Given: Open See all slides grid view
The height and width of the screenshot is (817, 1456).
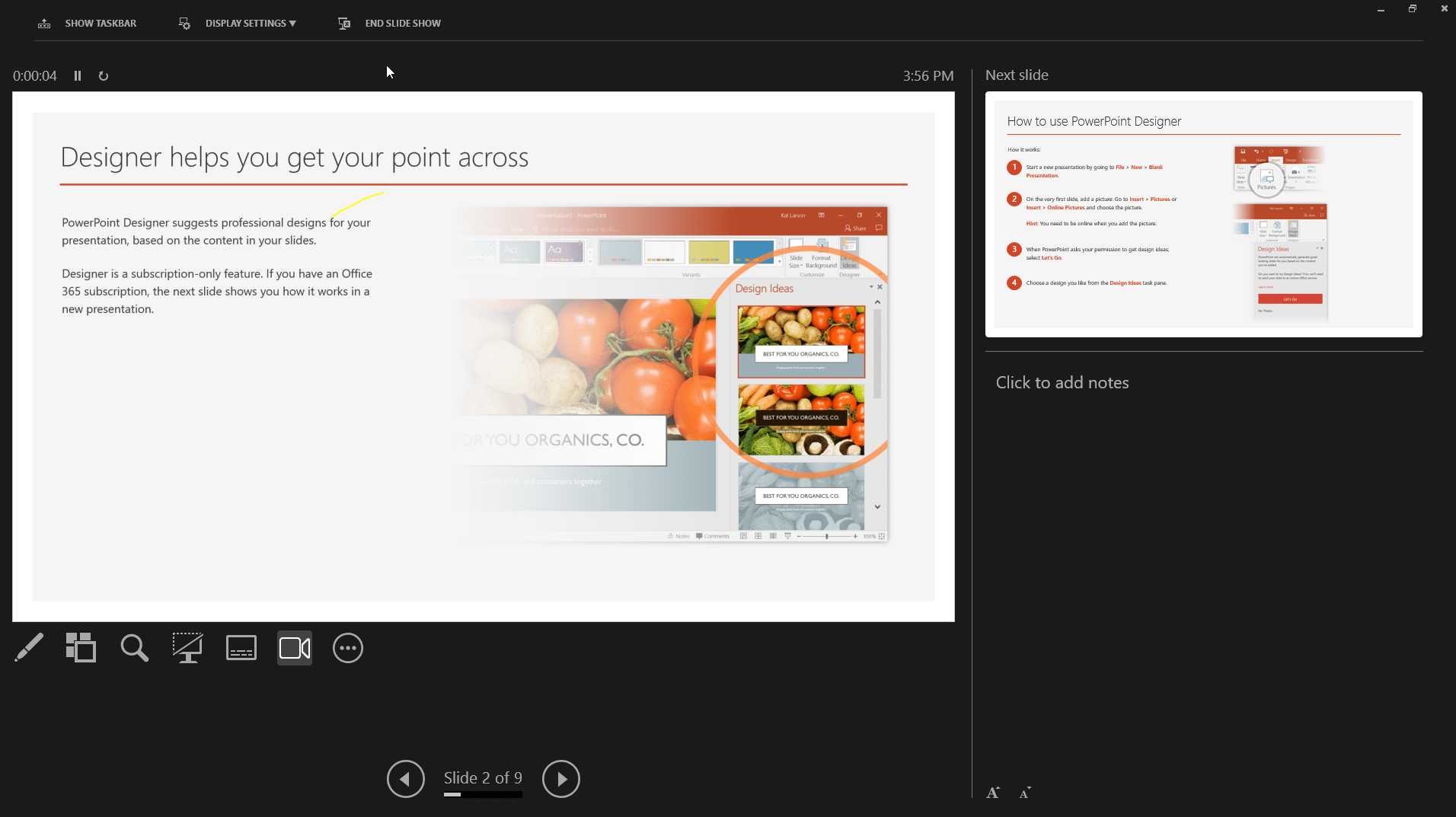Looking at the screenshot, I should click(81, 648).
